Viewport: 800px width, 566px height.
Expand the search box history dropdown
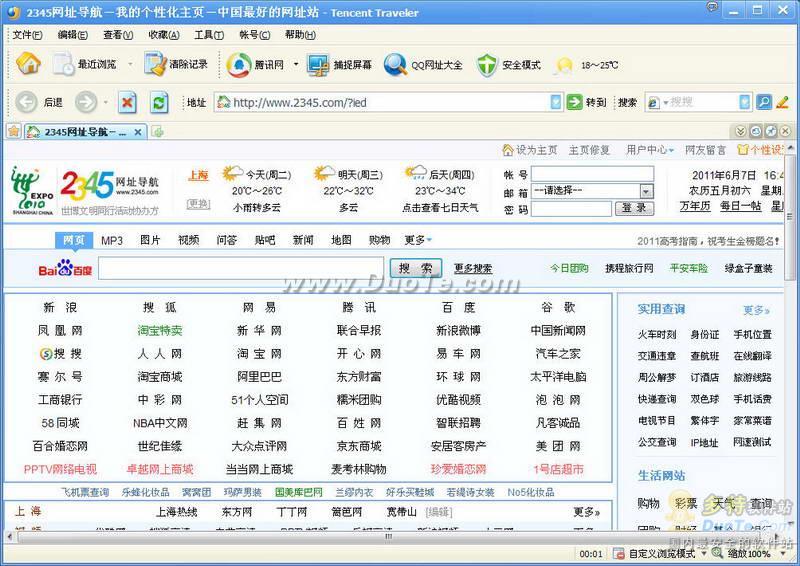745,102
